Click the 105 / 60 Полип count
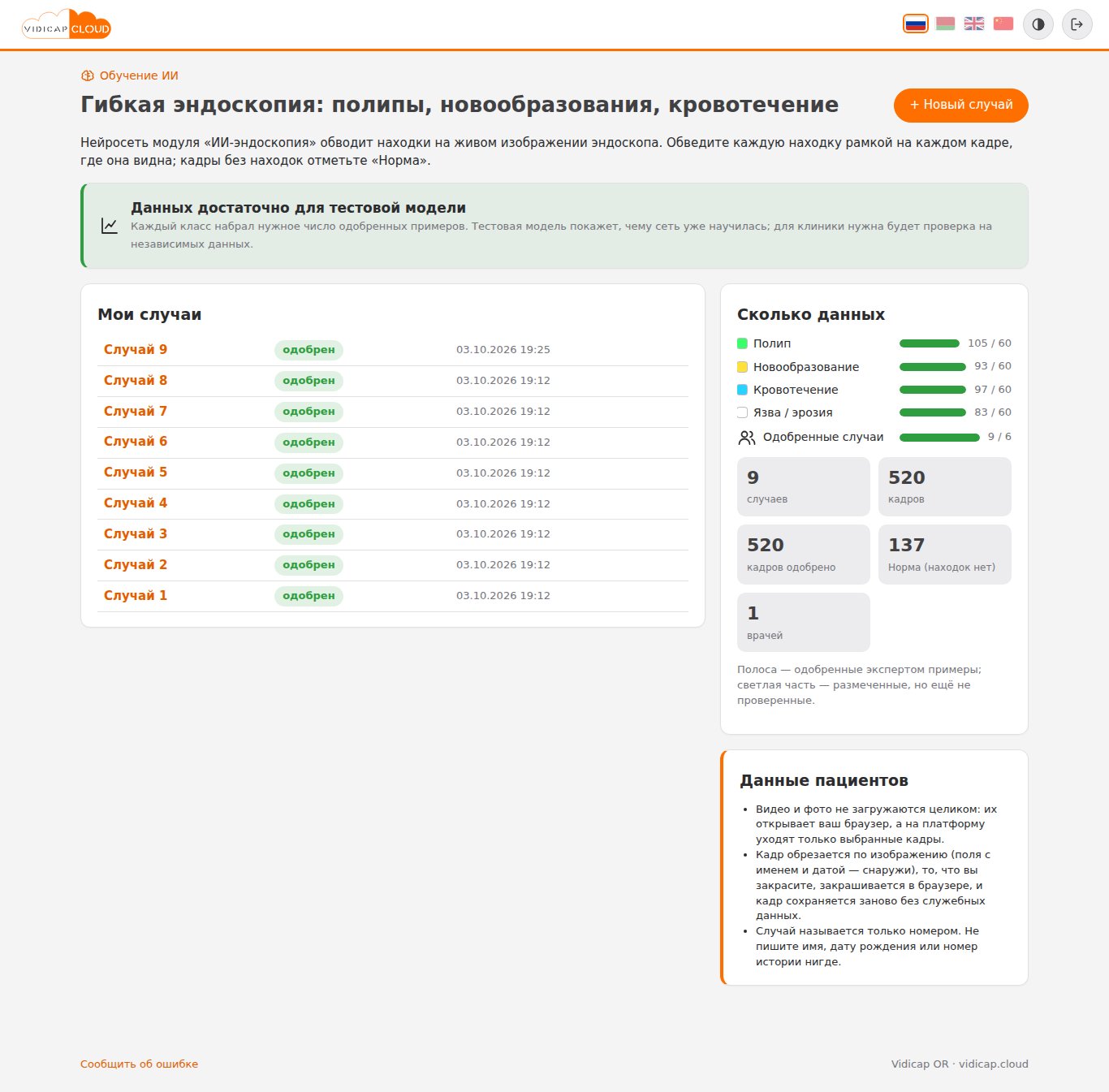The width and height of the screenshot is (1109, 1092). [x=990, y=343]
